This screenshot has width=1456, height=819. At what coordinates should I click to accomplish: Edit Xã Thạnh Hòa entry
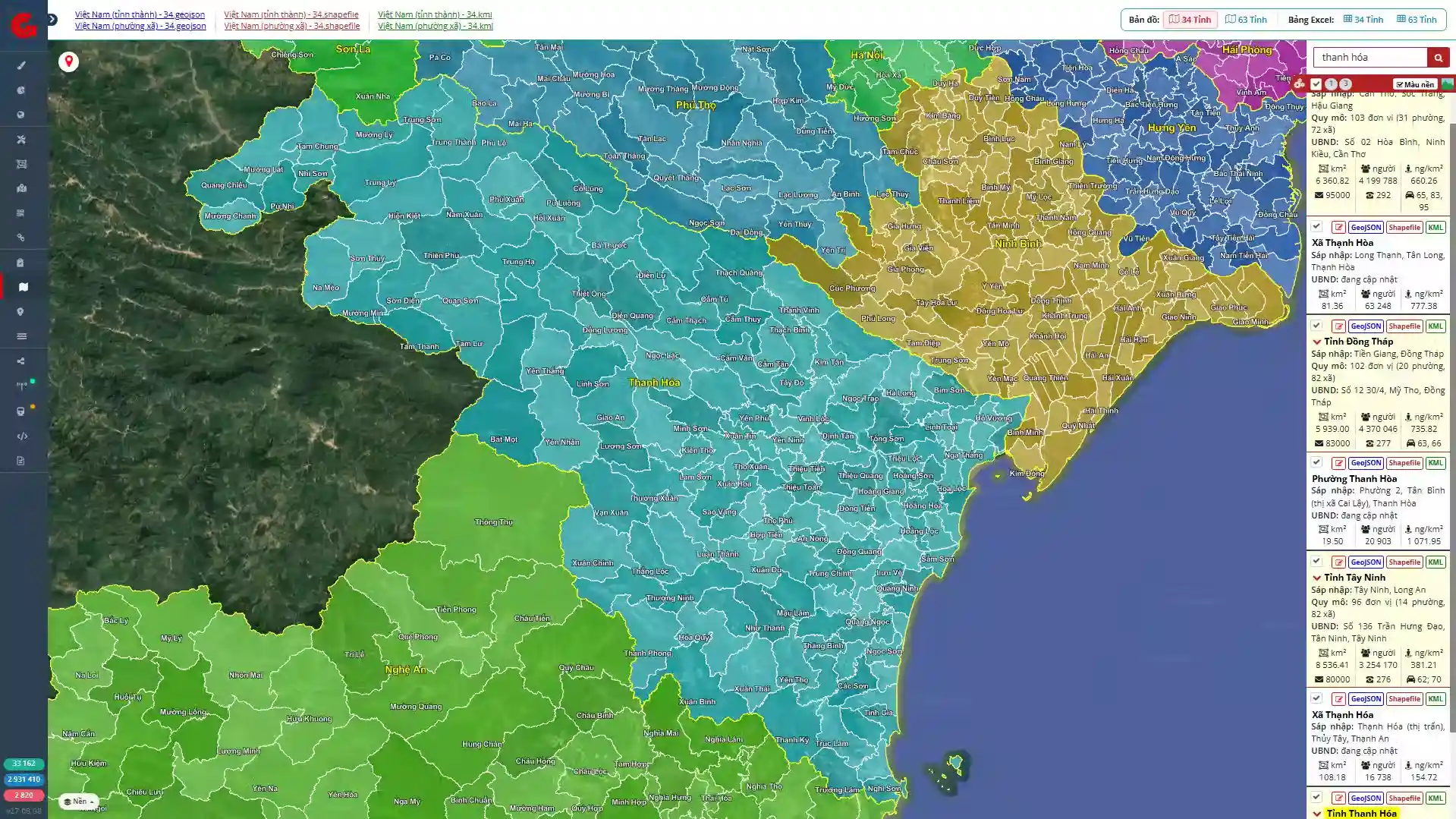1338,228
